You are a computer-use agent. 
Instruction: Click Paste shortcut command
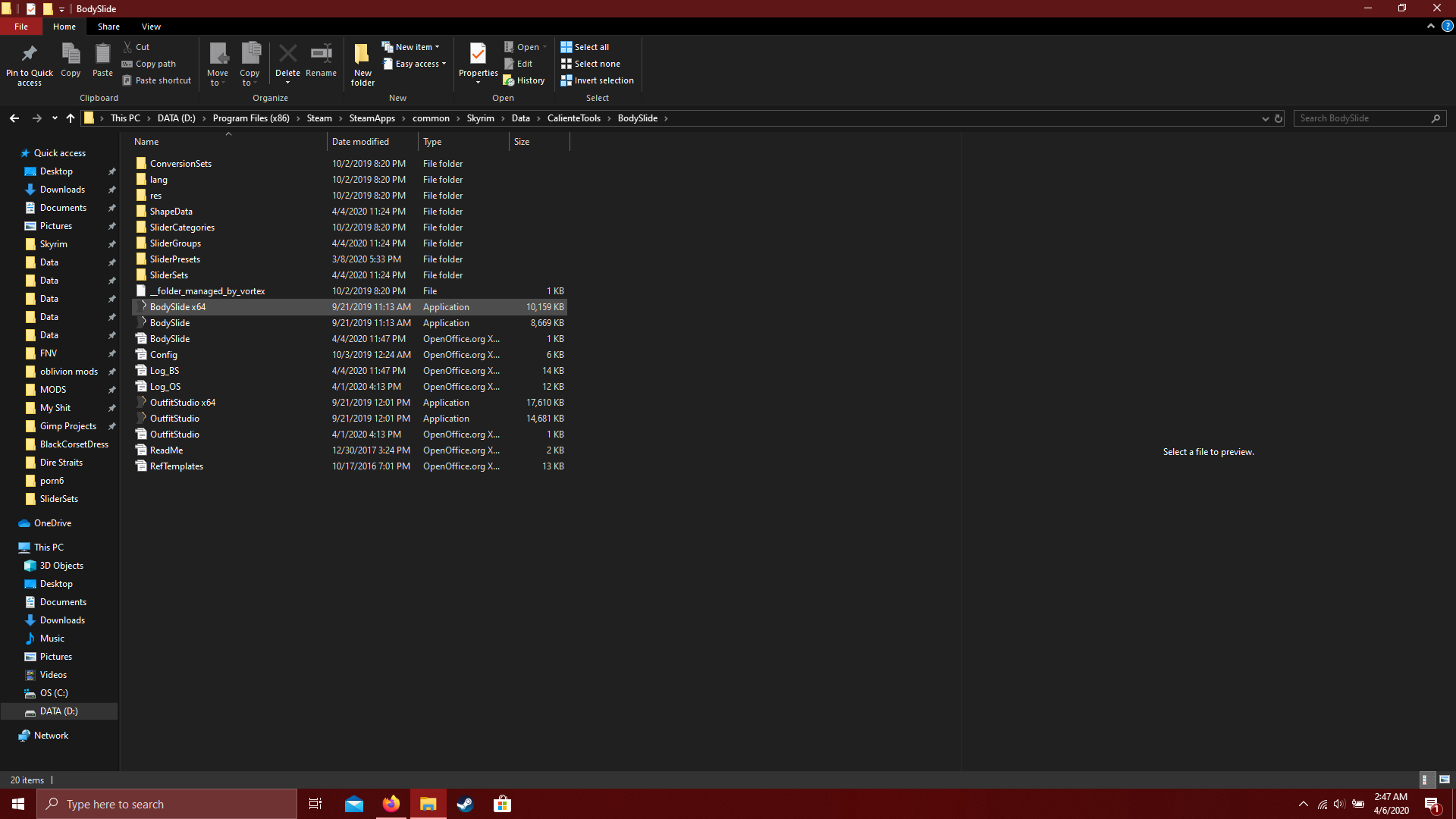pos(157,80)
